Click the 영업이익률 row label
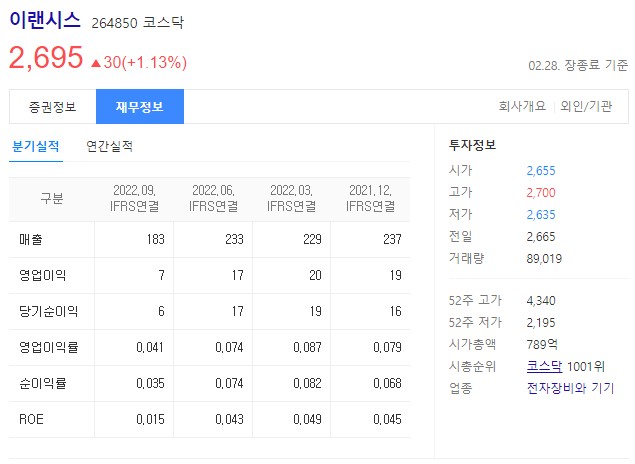The width and height of the screenshot is (635, 464). tap(49, 347)
